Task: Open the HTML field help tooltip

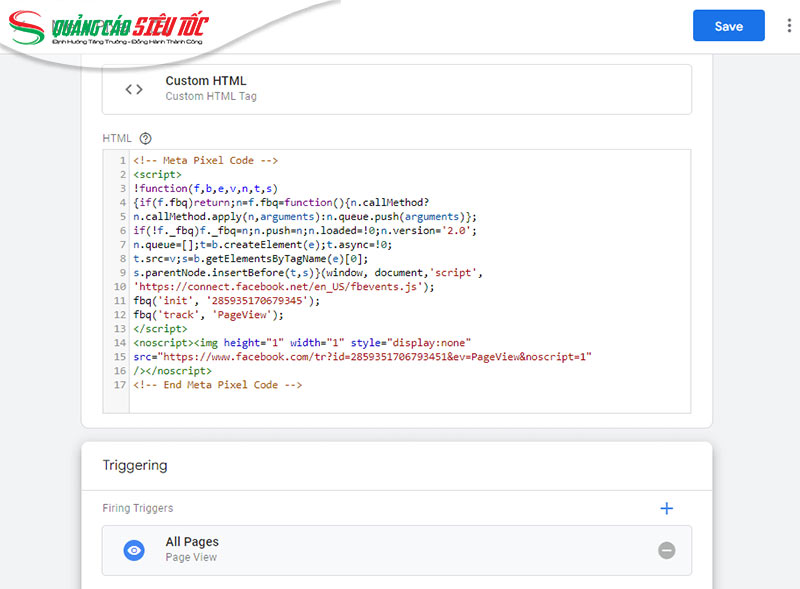Action: [x=146, y=138]
